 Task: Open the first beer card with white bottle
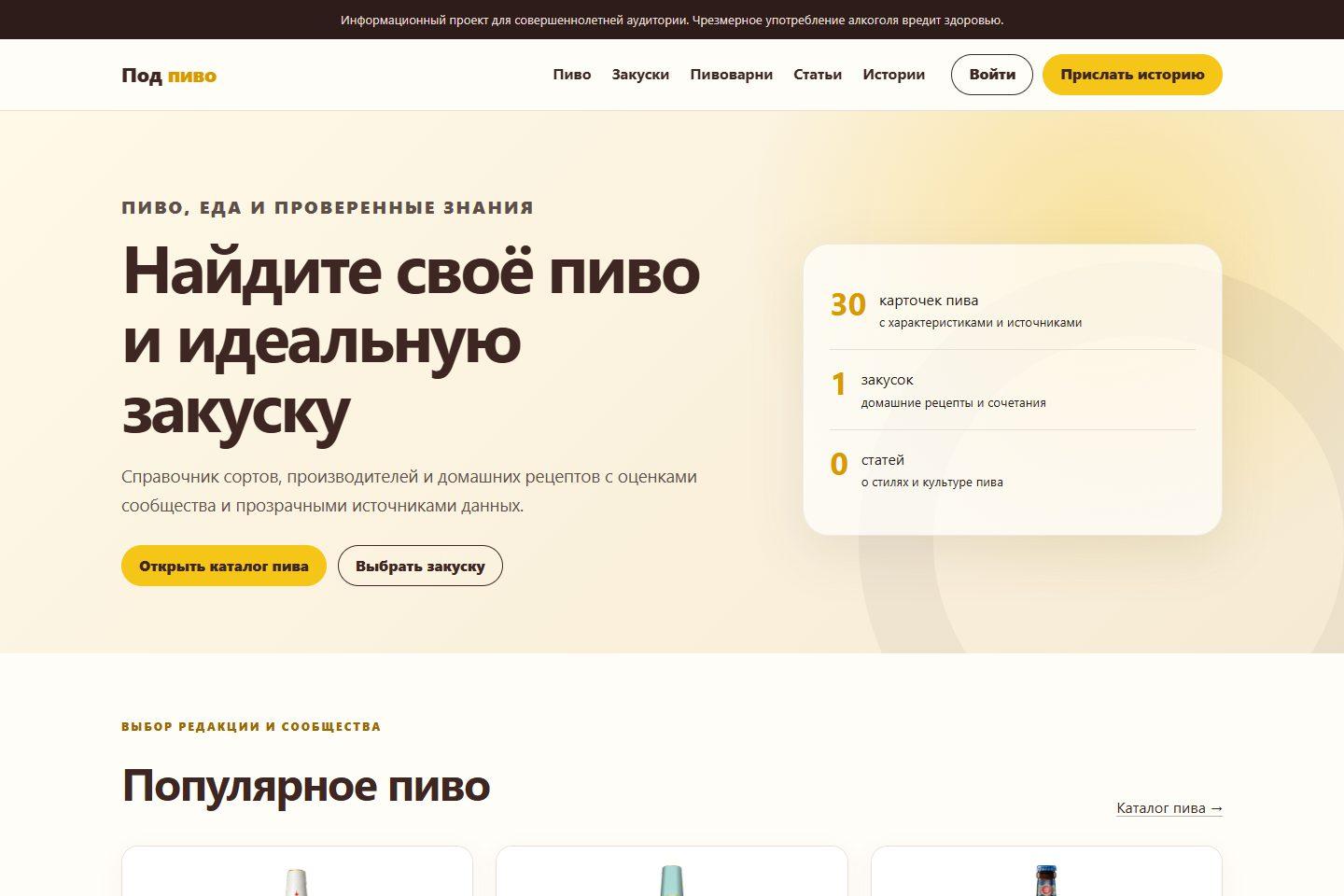(297, 872)
